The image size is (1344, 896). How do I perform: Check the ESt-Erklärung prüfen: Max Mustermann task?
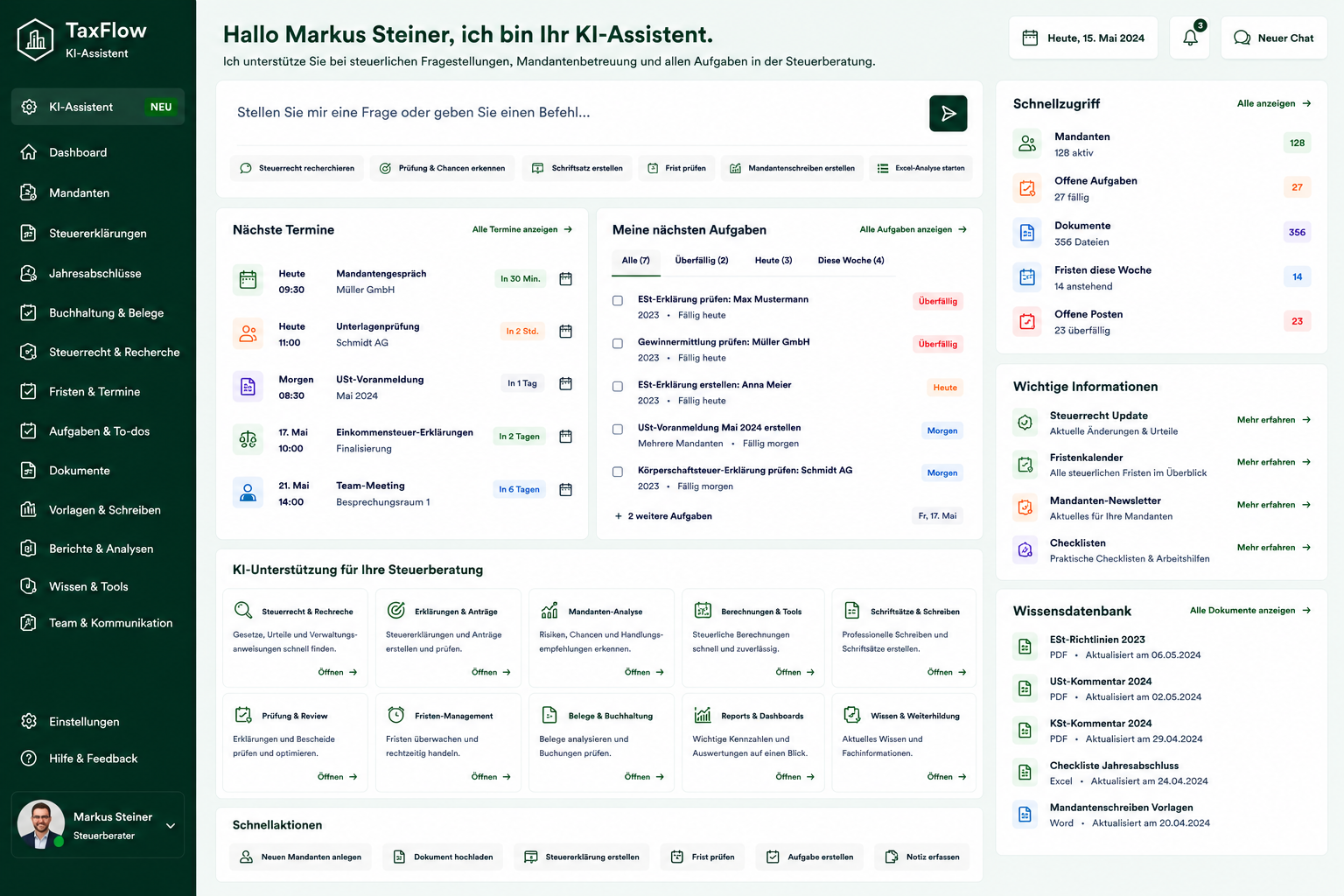pyautogui.click(x=618, y=301)
